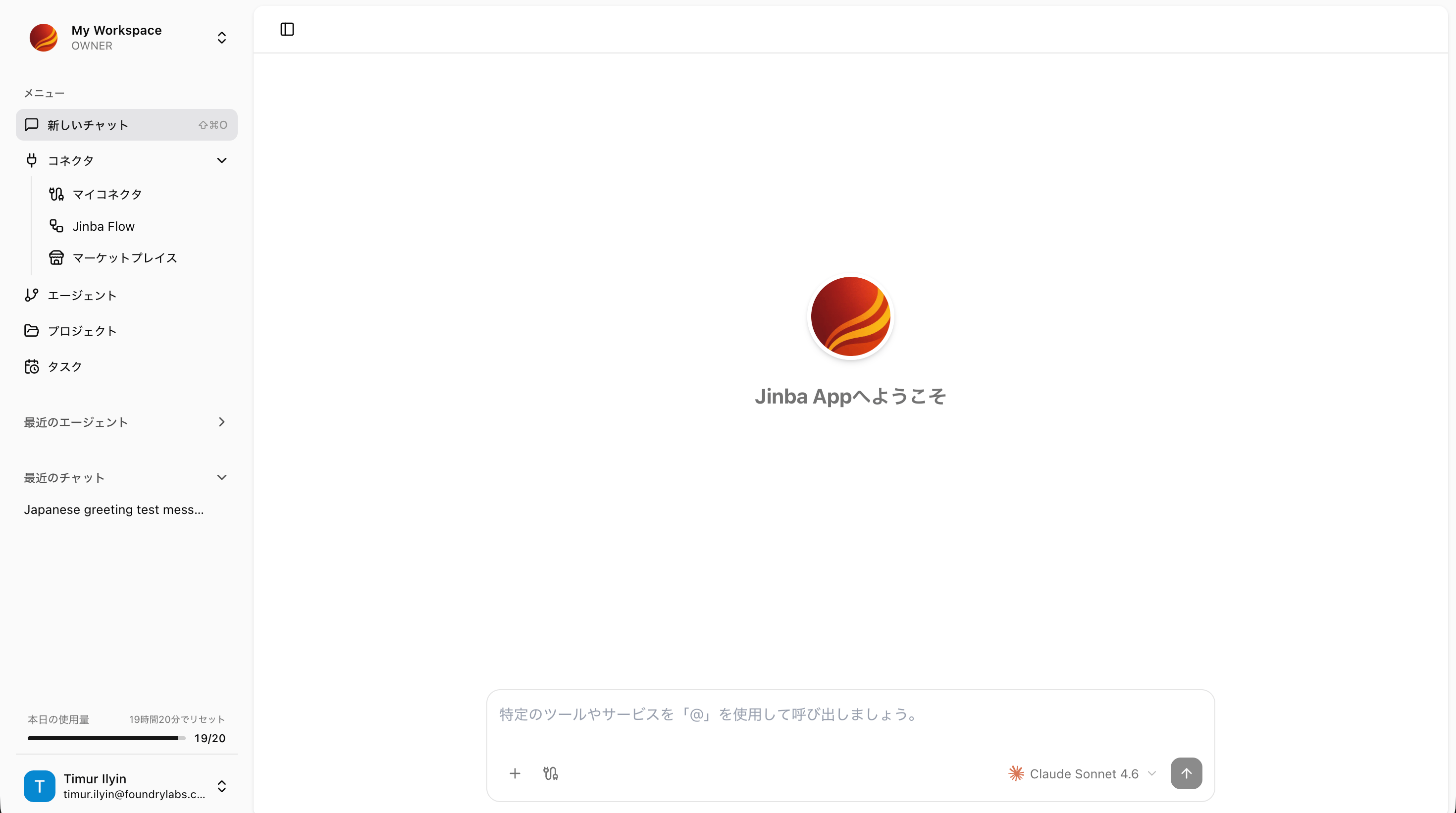Click the Timur Ilyin account name
This screenshot has width=1456, height=813.
95,778
